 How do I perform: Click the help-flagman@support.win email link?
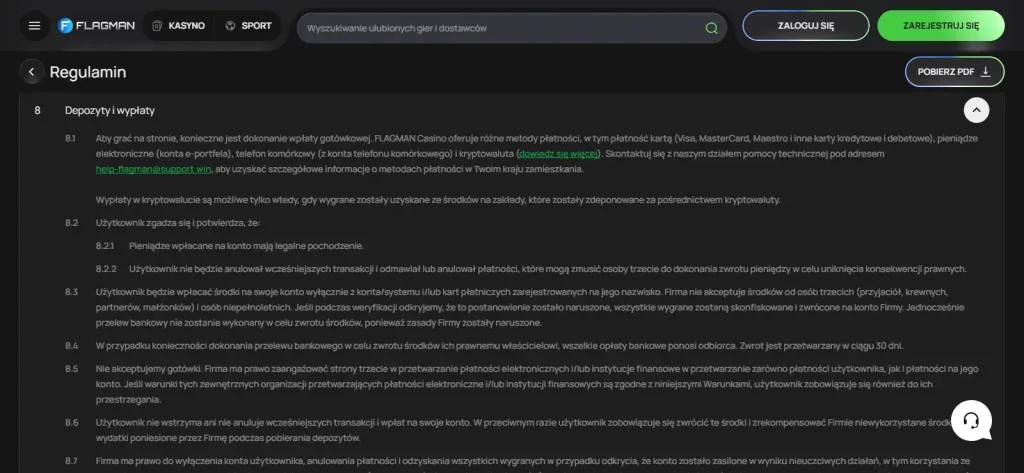[x=153, y=169]
